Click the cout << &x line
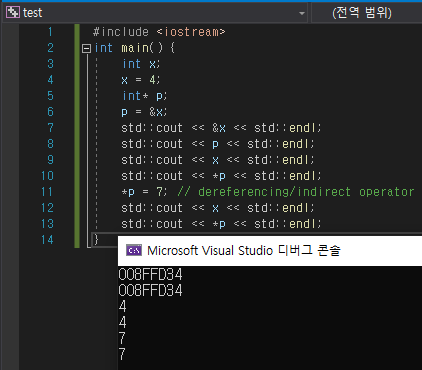The image size is (422, 370). point(221,128)
